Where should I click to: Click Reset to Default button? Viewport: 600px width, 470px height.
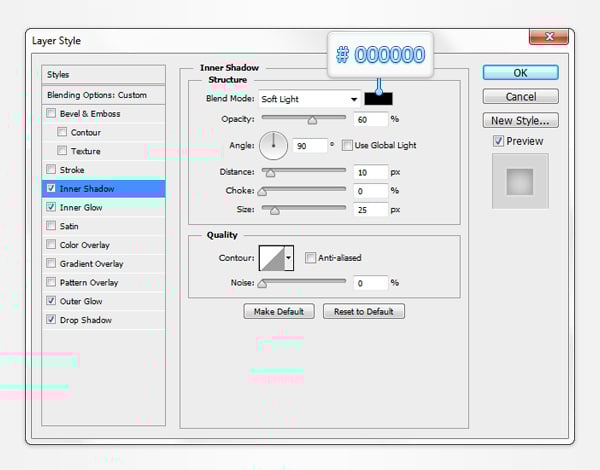tap(364, 311)
